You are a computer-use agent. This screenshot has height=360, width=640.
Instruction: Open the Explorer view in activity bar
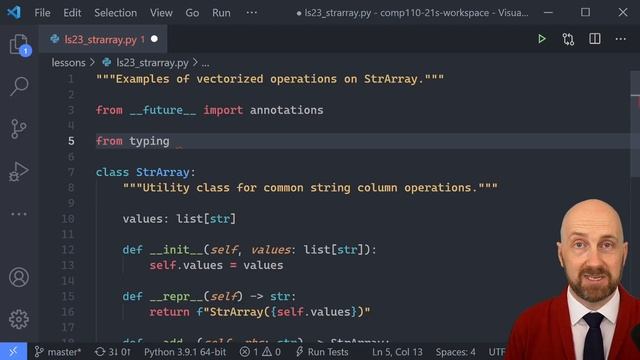pos(19,44)
